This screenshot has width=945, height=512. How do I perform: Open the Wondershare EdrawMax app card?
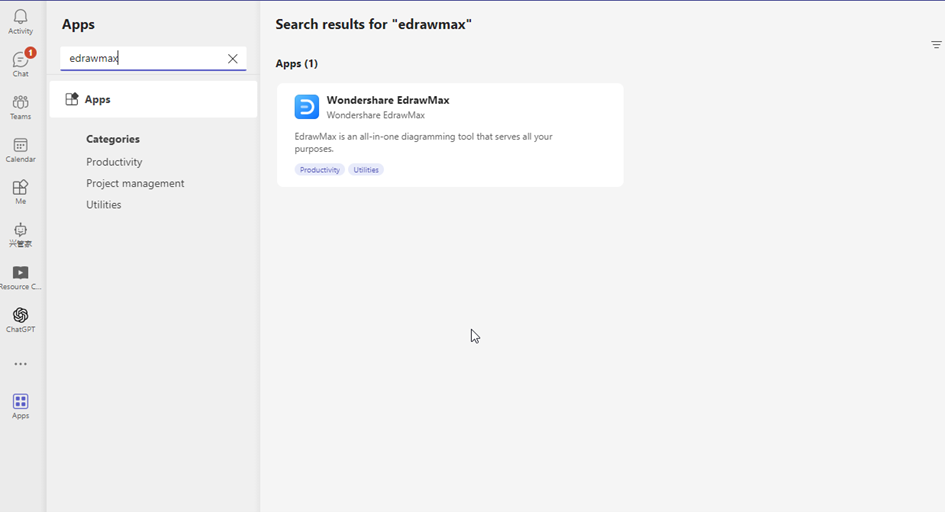point(450,135)
